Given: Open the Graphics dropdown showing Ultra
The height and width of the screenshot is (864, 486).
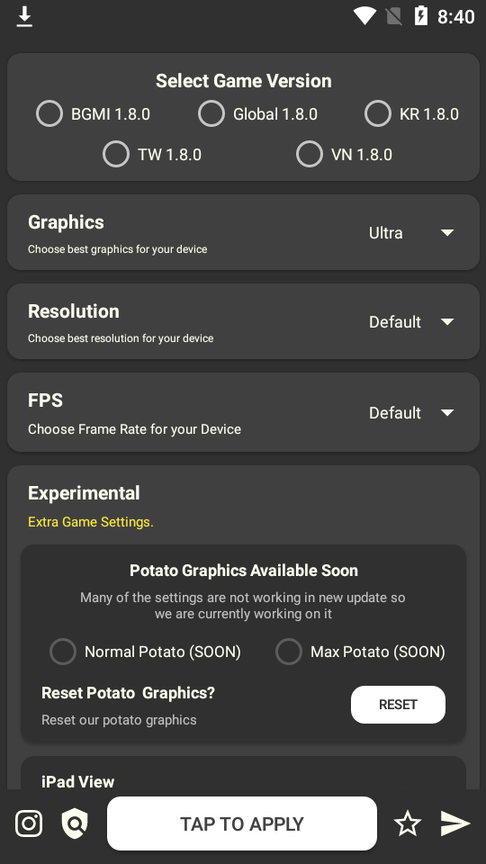Looking at the screenshot, I should pyautogui.click(x=412, y=233).
